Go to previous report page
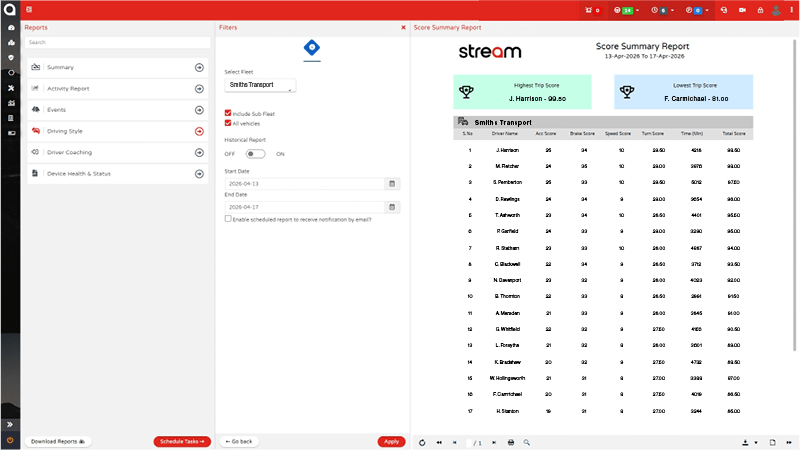Screen dimensions: 800x450 [x=455, y=442]
